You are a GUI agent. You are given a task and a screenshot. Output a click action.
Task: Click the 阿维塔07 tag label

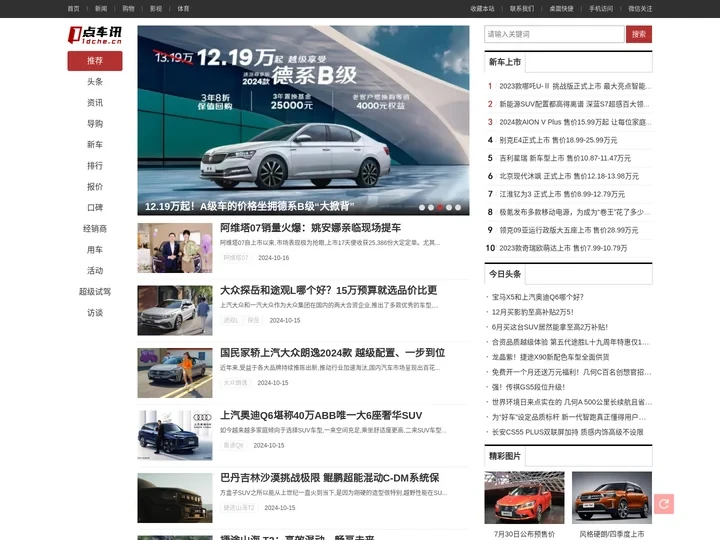click(236, 258)
